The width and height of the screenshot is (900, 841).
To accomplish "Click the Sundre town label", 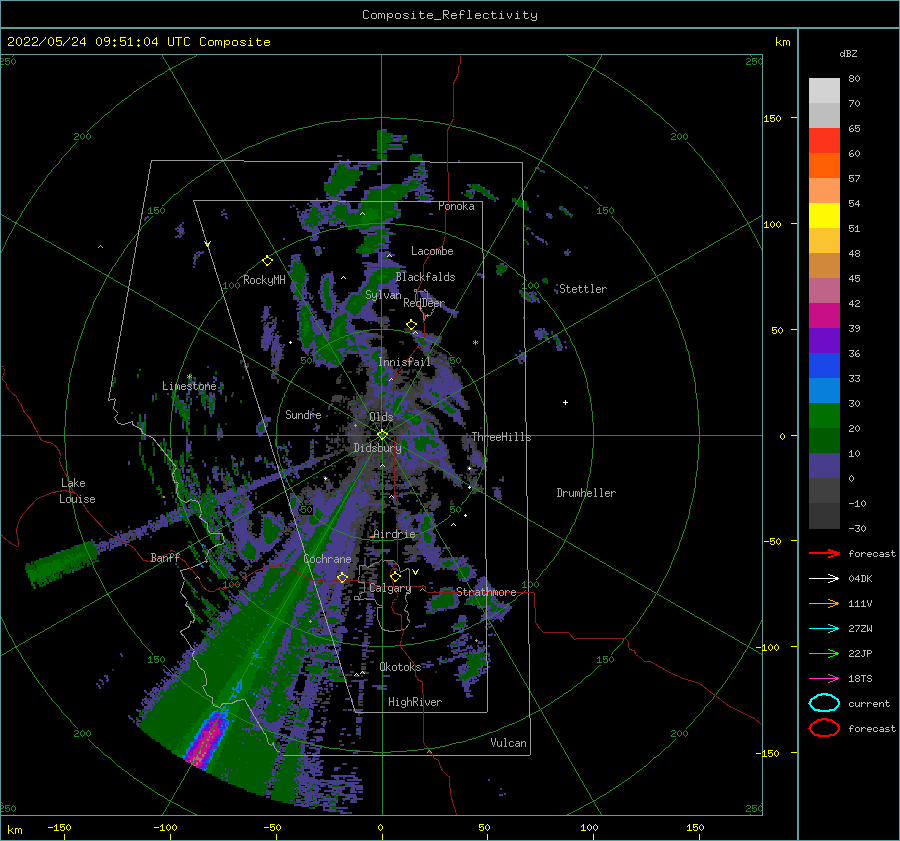I will click(x=303, y=414).
